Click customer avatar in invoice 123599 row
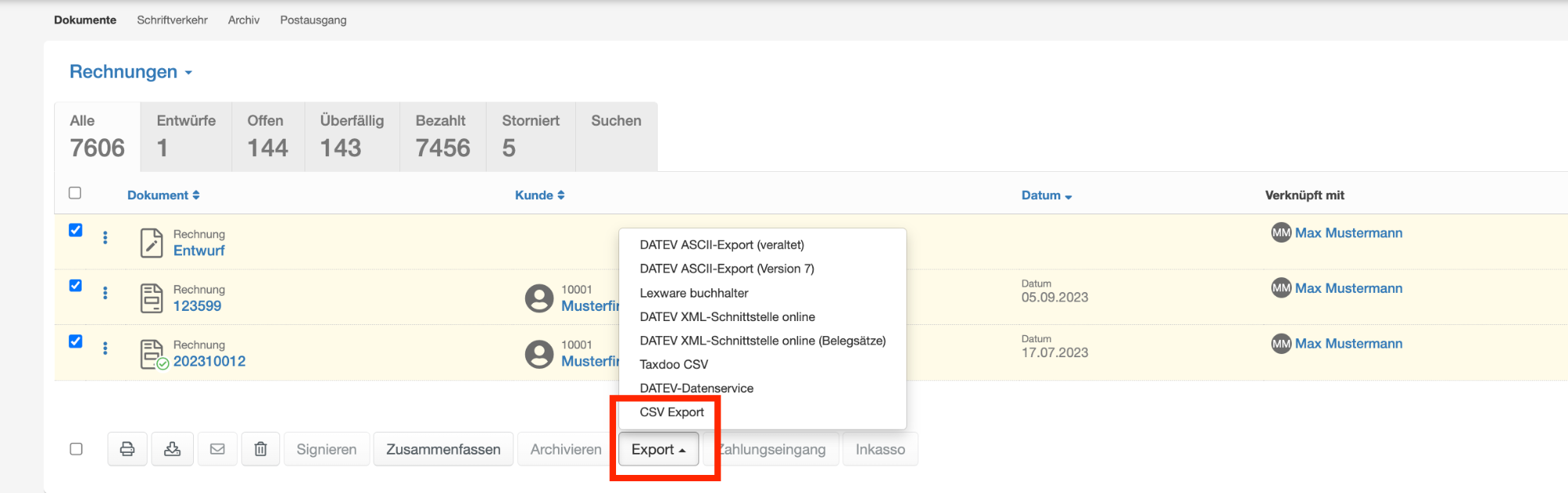The image size is (1568, 493). tap(539, 298)
